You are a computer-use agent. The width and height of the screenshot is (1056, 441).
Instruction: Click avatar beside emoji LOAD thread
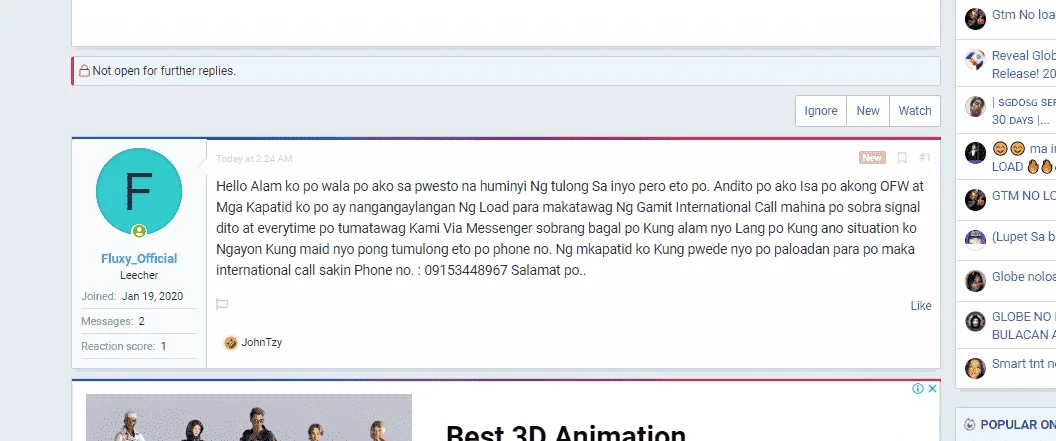click(975, 153)
